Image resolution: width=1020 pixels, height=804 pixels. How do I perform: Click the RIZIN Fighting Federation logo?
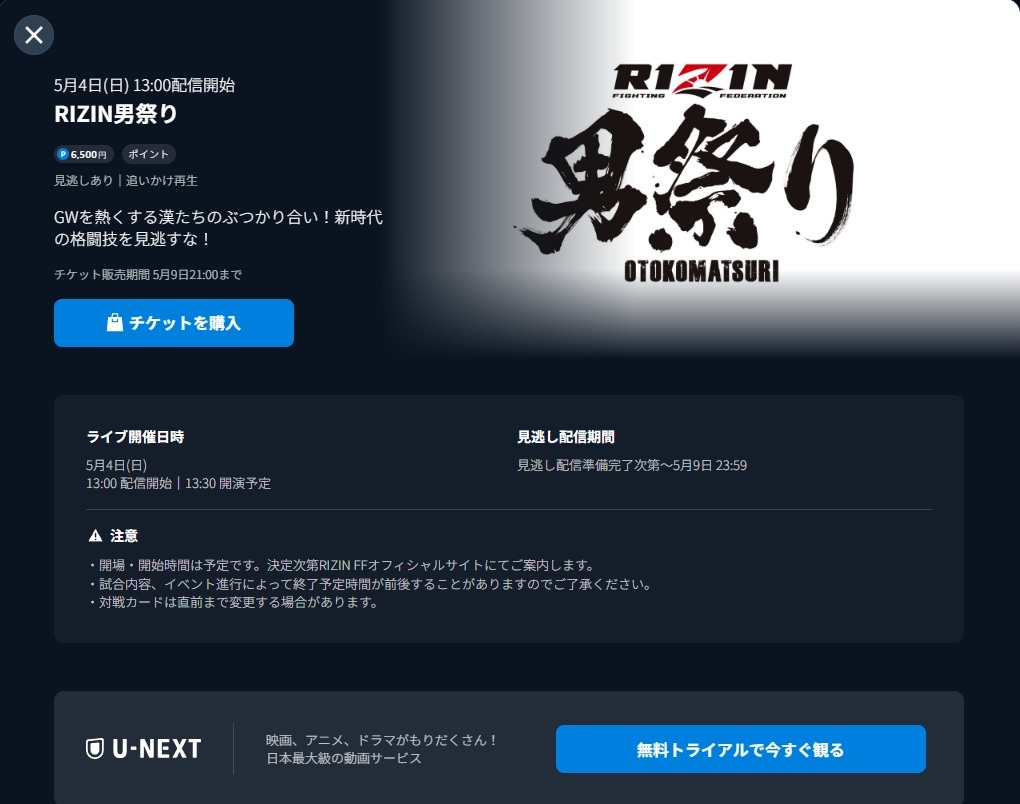point(702,81)
